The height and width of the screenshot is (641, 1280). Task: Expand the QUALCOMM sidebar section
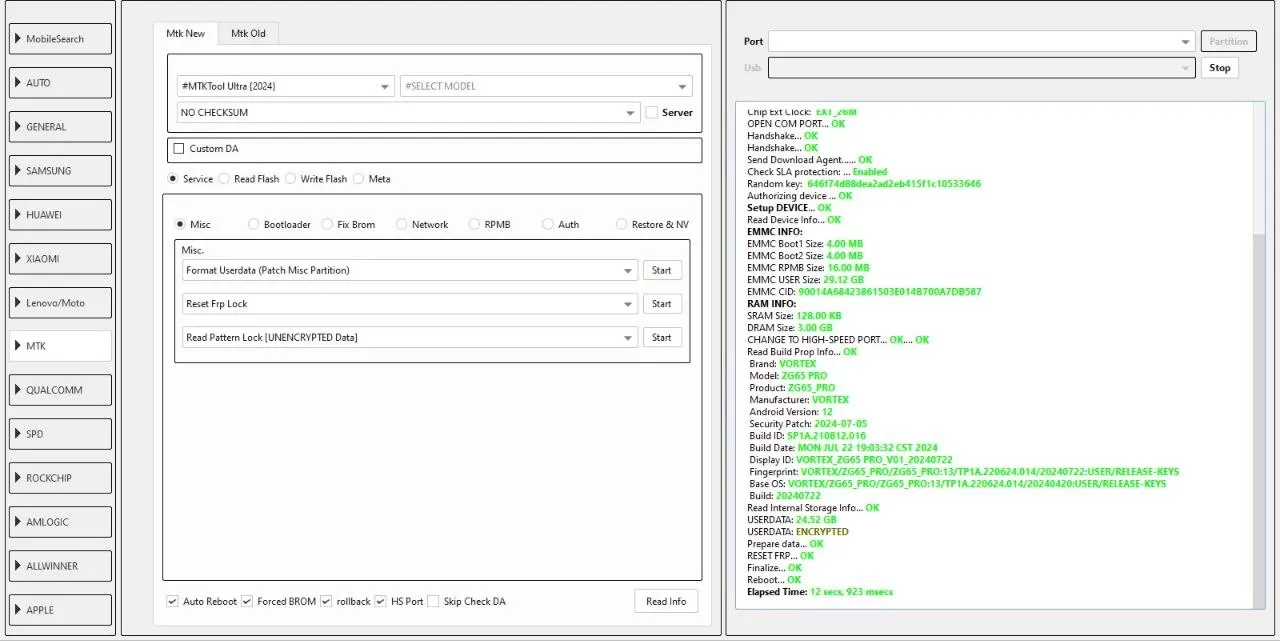(x=60, y=390)
